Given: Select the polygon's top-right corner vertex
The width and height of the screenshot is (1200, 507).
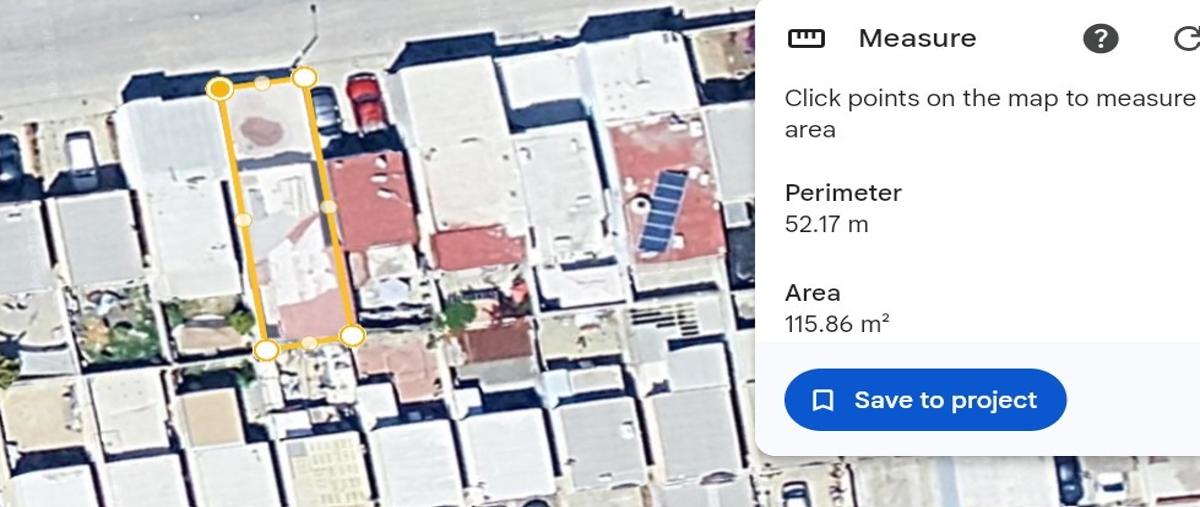Looking at the screenshot, I should [x=305, y=77].
